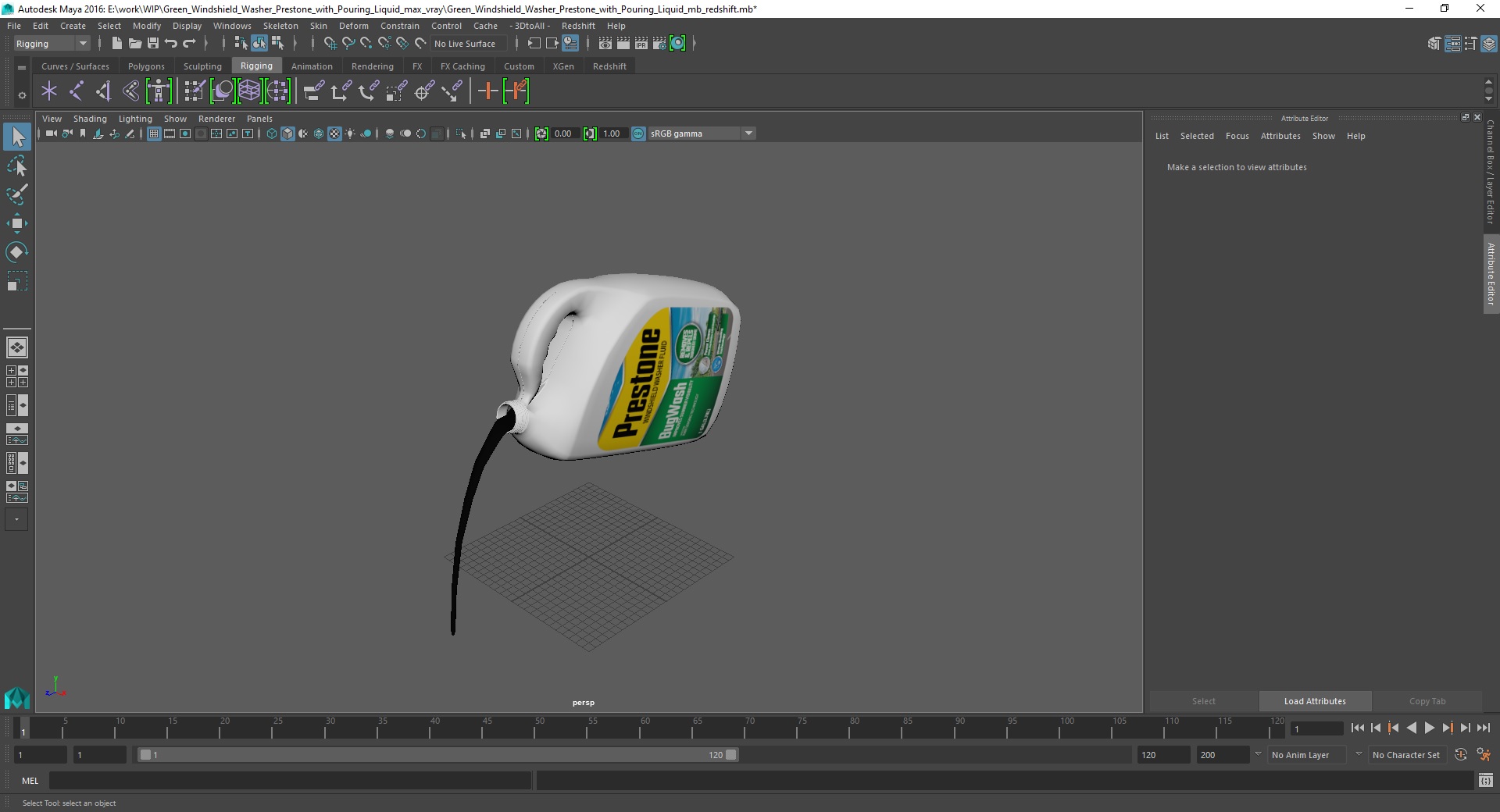Click the MEL command line input field
1500x812 pixels.
click(291, 781)
